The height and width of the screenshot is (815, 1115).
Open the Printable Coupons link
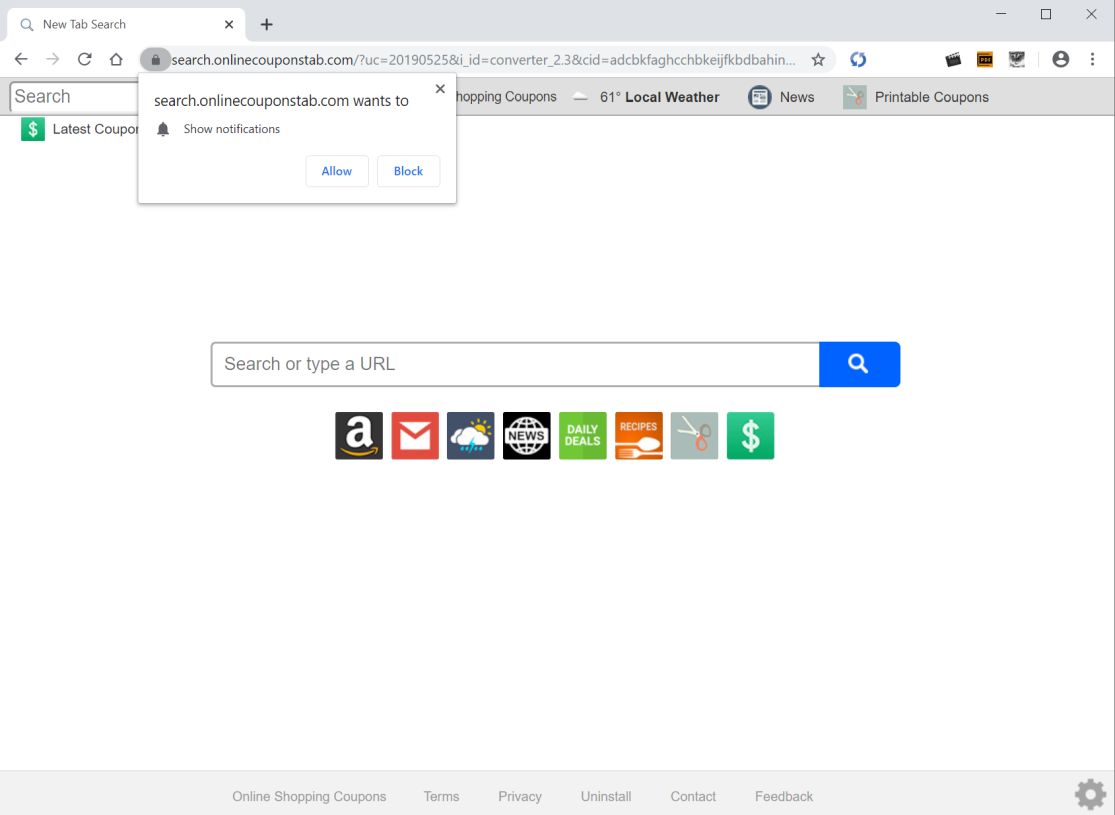click(932, 97)
